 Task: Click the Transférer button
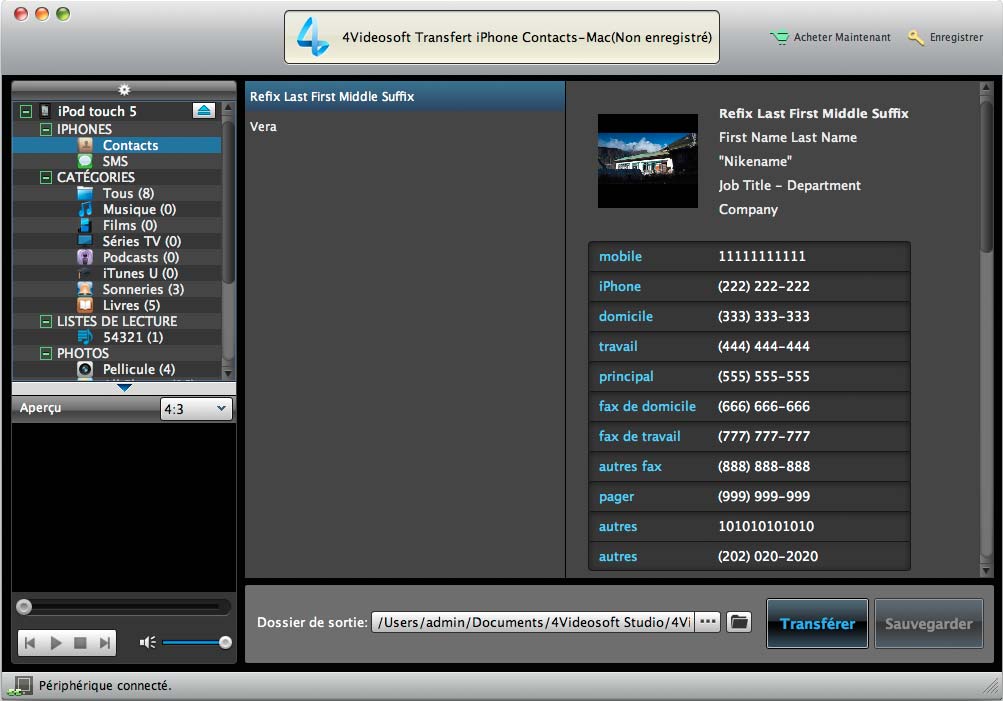click(817, 623)
